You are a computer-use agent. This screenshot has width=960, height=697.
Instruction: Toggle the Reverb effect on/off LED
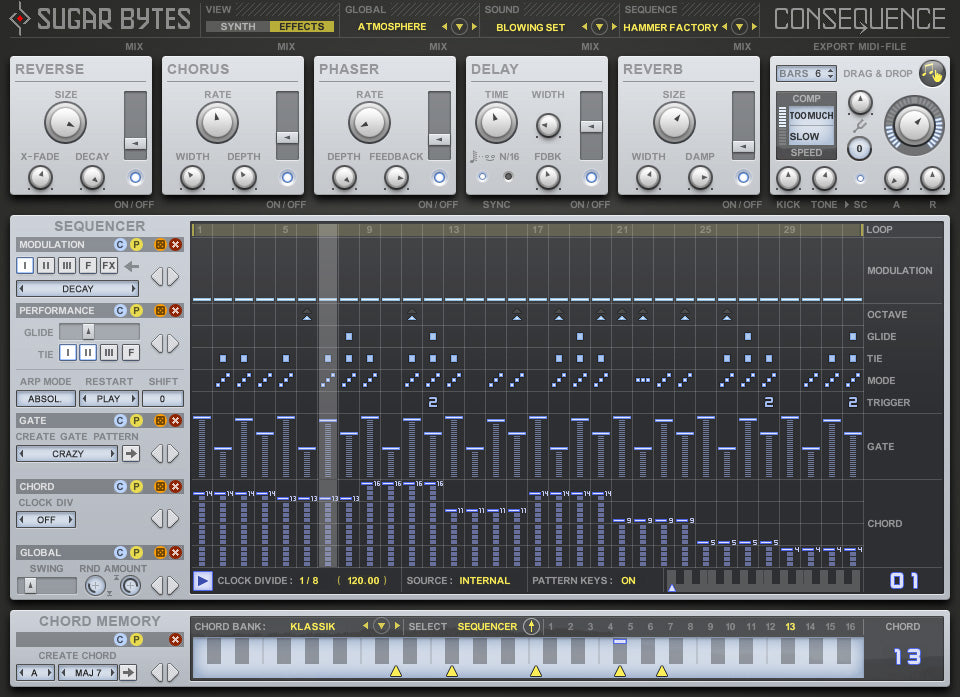coord(743,178)
